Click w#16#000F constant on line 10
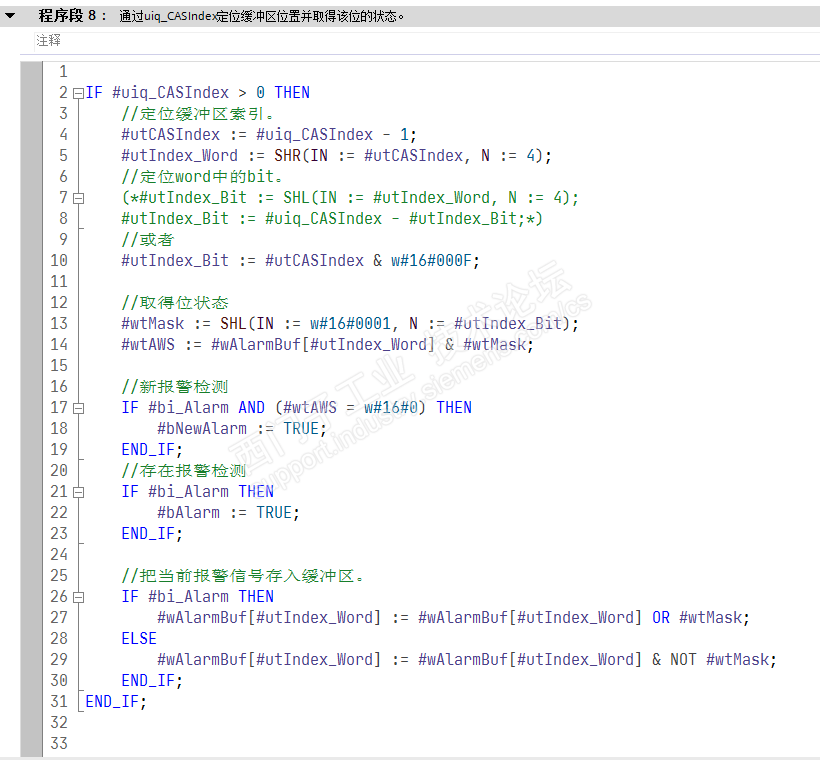820x760 pixels. [431, 260]
